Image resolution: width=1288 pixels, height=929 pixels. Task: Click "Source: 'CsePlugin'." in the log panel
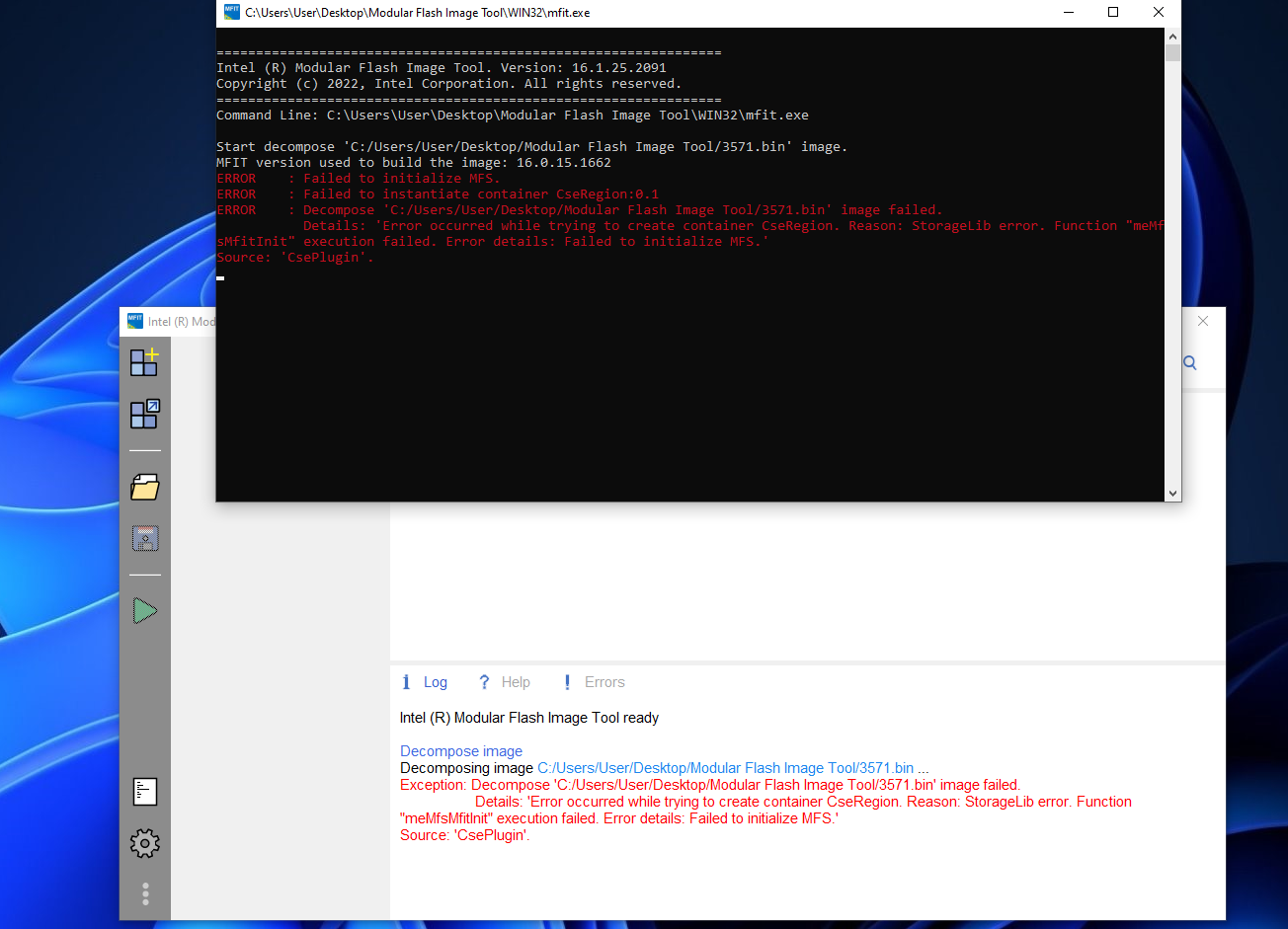tap(465, 835)
